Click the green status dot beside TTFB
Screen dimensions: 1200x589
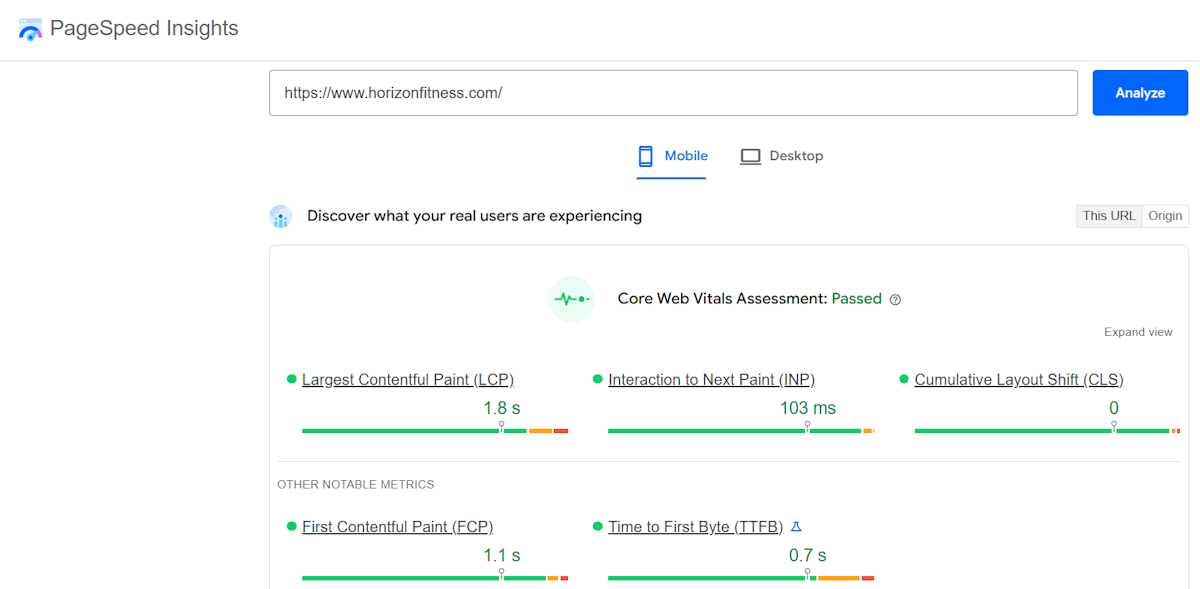pyautogui.click(x=598, y=527)
